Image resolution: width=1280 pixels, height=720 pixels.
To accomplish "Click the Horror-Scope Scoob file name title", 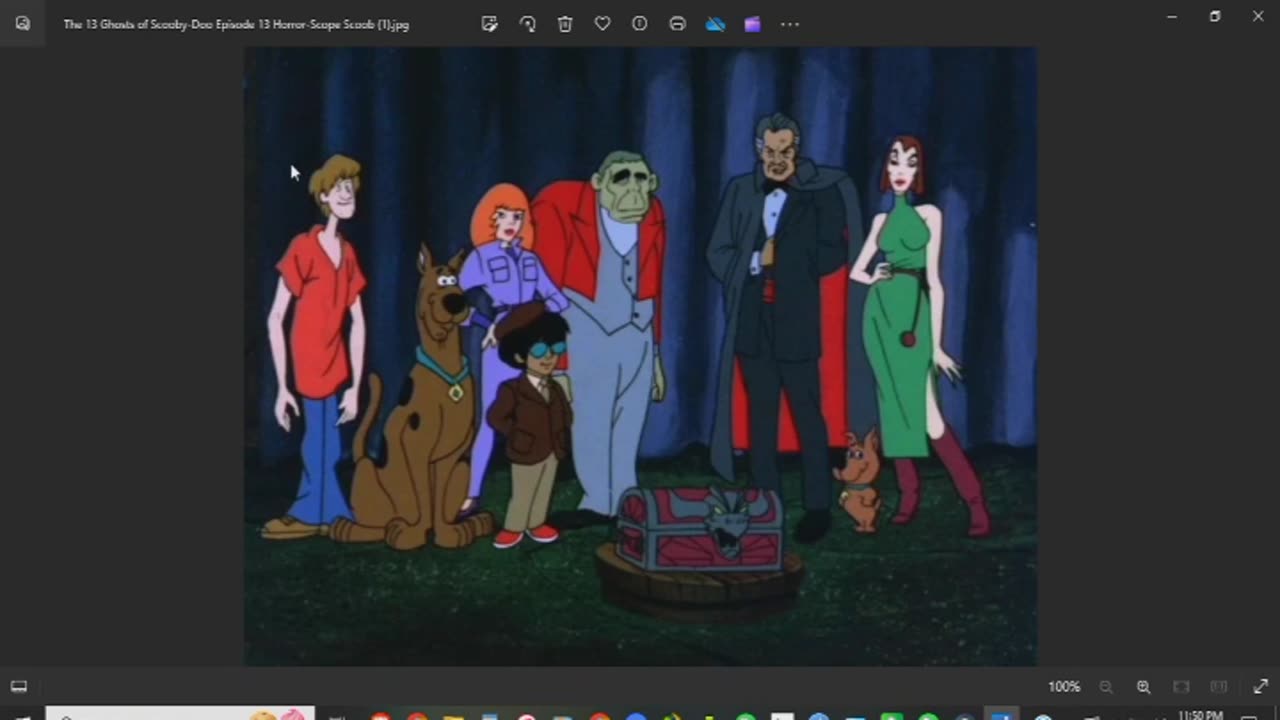I will click(236, 24).
